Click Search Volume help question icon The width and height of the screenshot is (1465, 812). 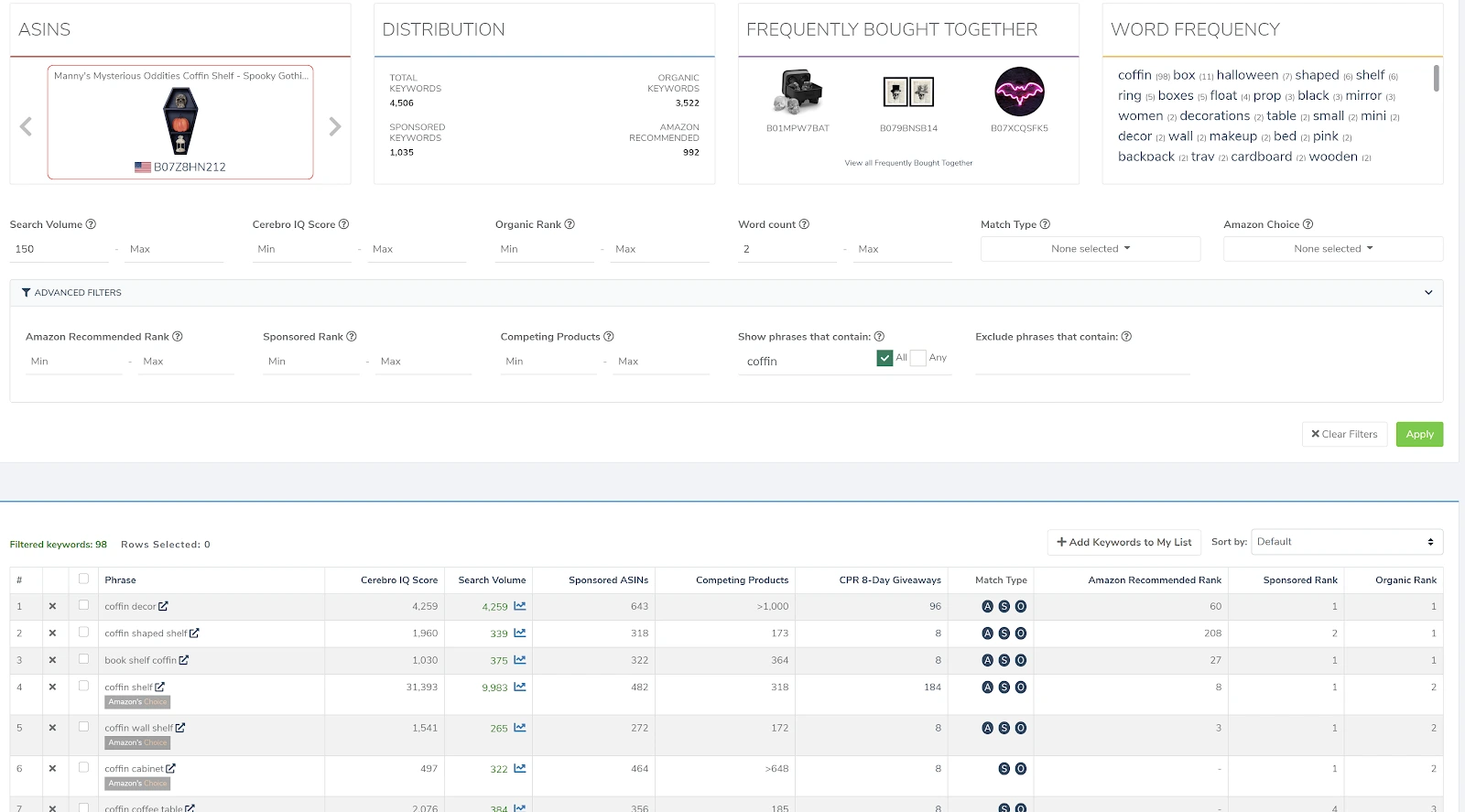point(91,224)
